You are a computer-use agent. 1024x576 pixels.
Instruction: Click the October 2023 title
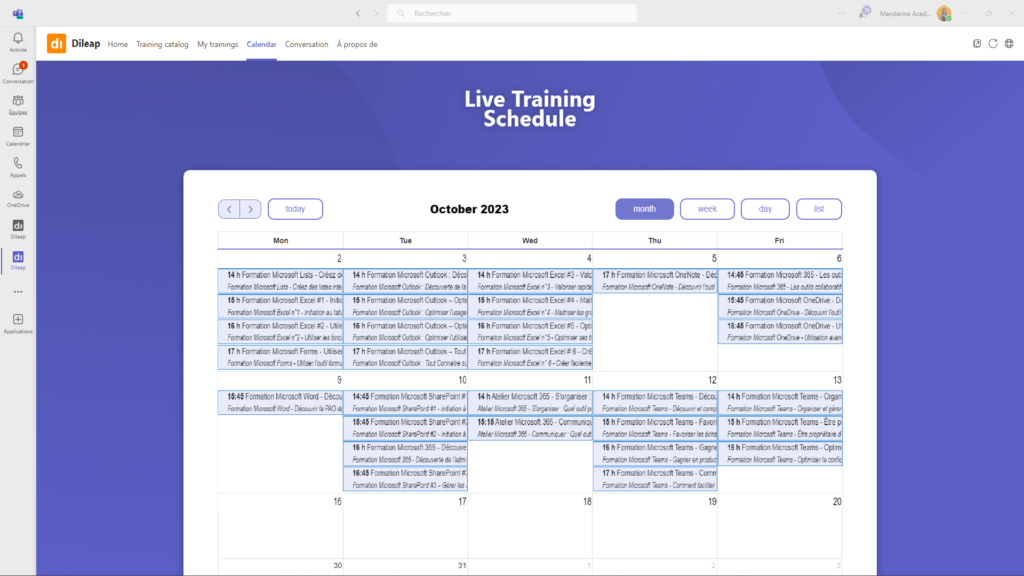click(x=469, y=209)
